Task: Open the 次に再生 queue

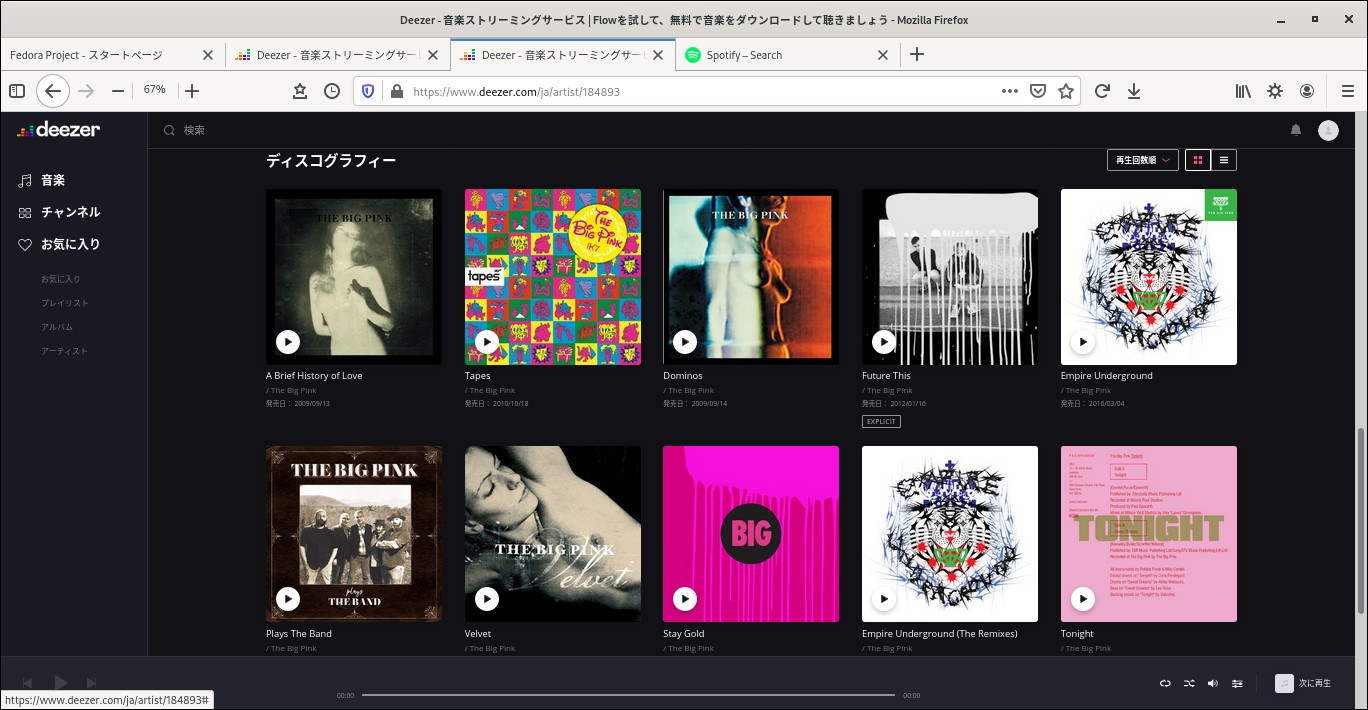Action: pos(1304,683)
